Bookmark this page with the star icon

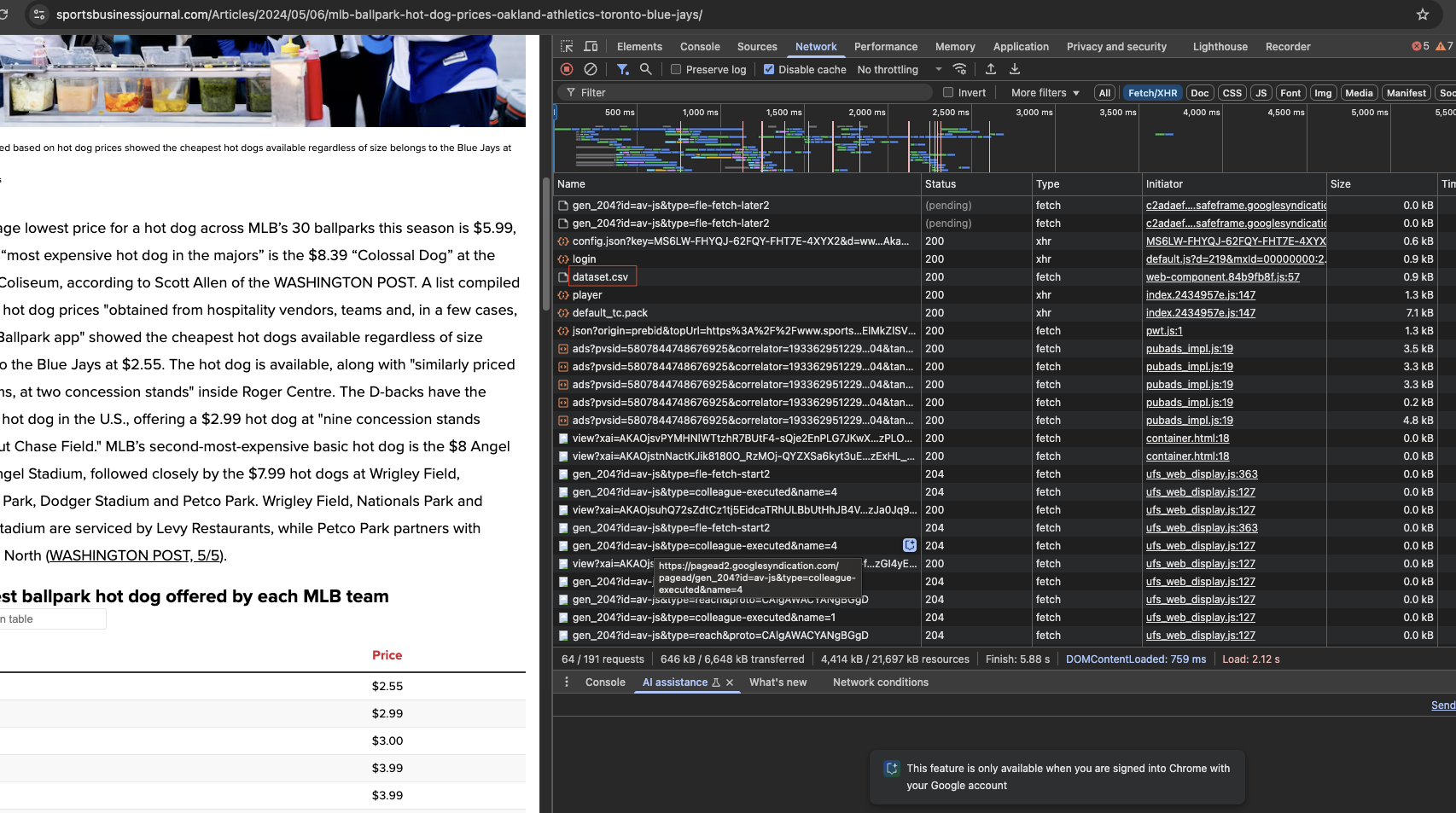[x=1422, y=15]
